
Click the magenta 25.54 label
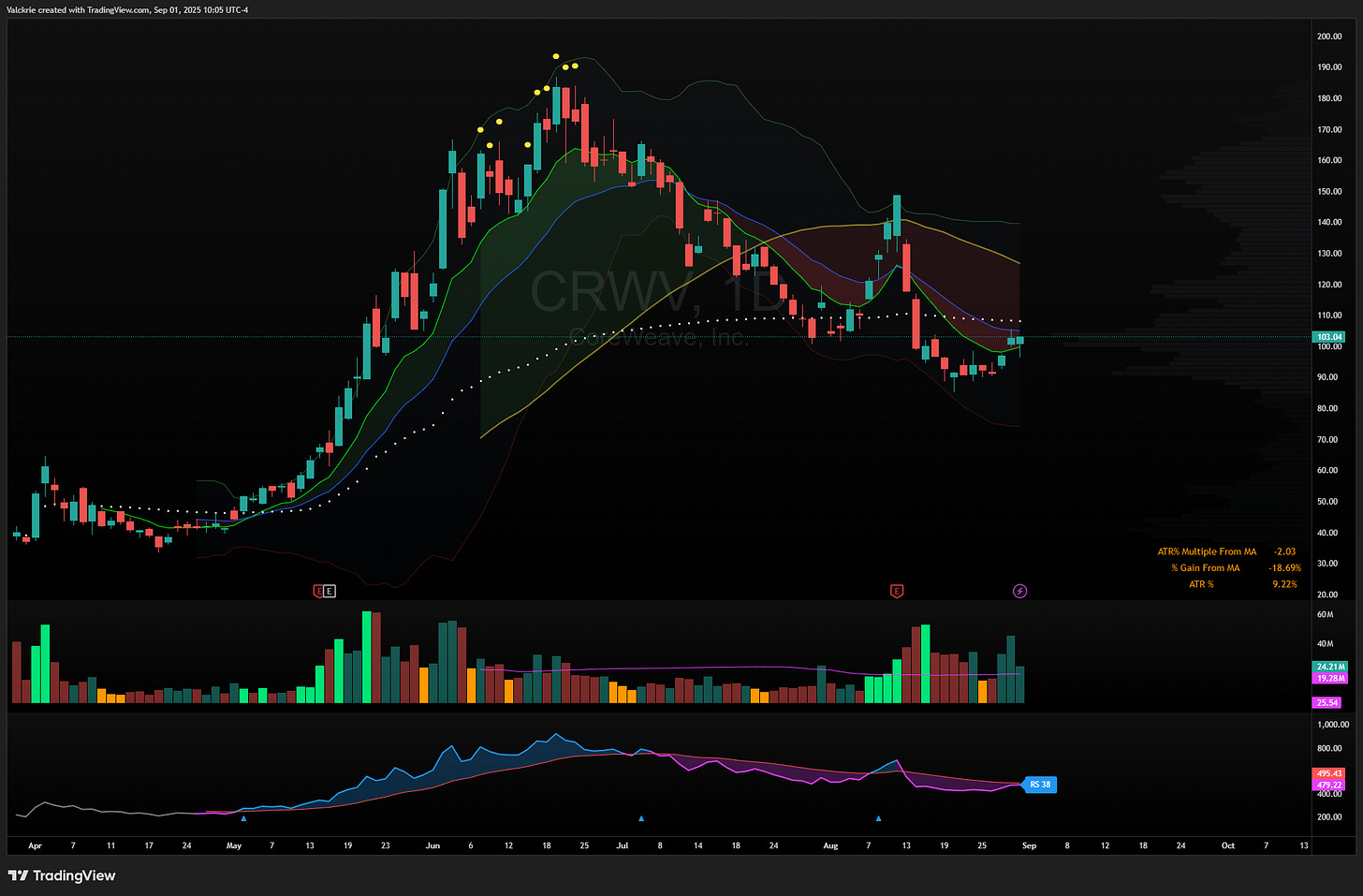(1327, 702)
